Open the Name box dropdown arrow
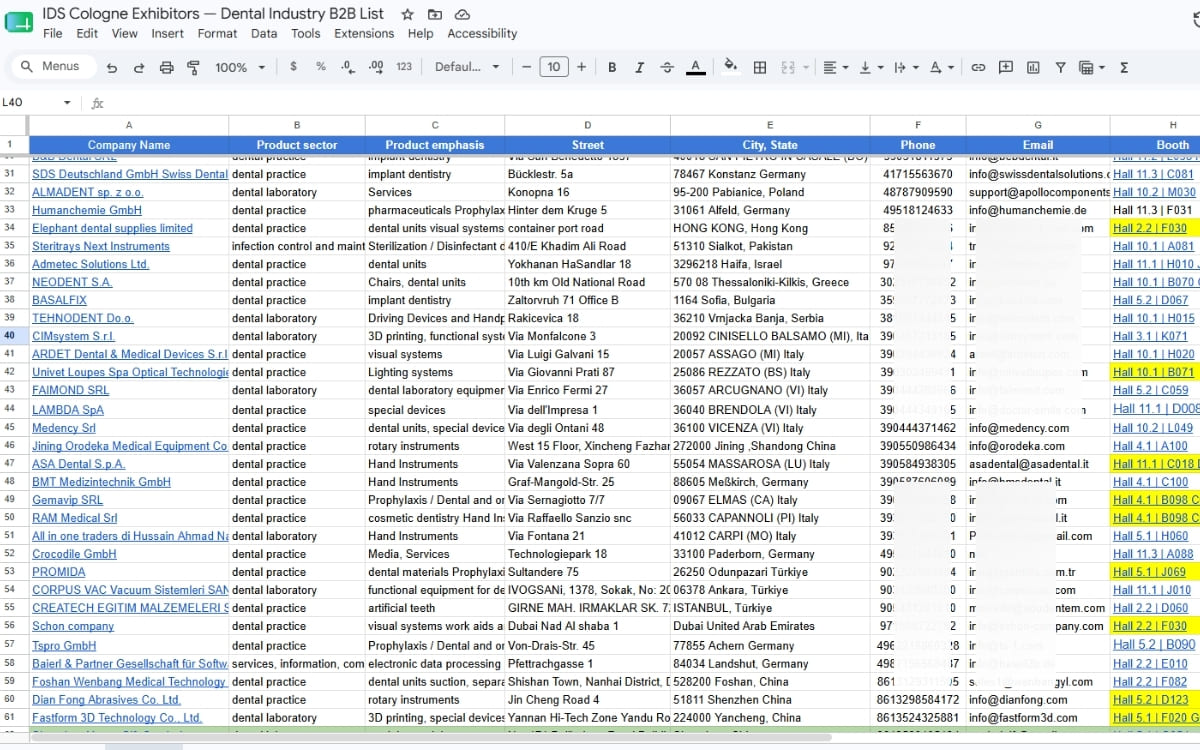 (67, 102)
